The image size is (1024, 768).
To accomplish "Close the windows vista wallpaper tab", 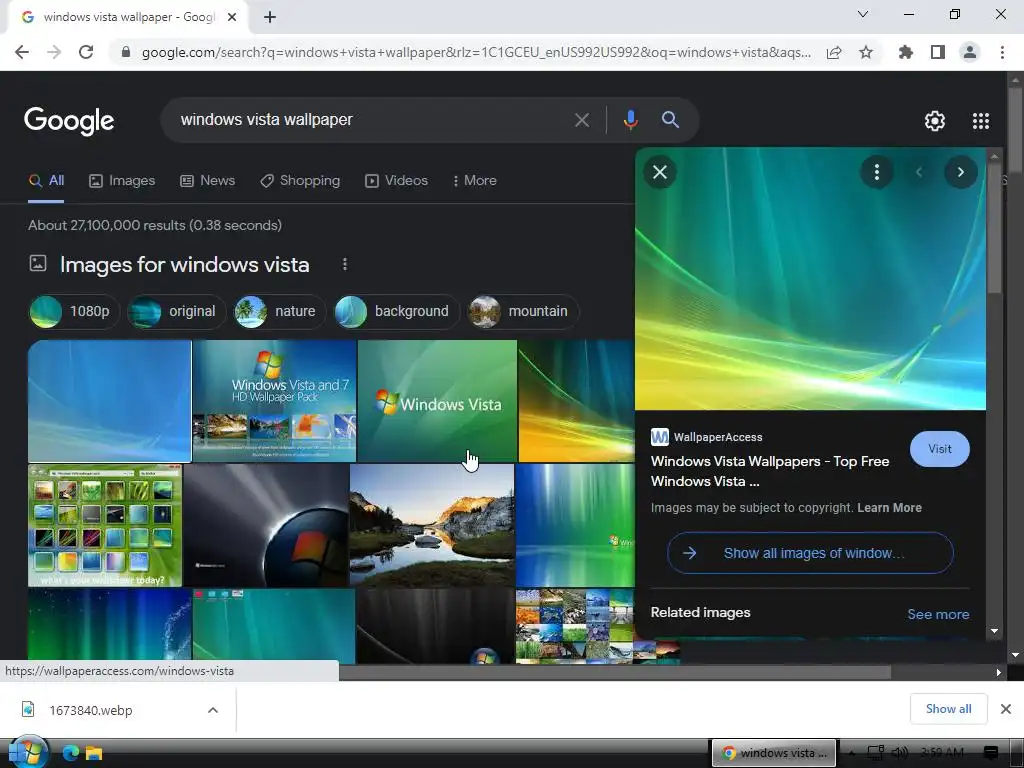I will (232, 18).
